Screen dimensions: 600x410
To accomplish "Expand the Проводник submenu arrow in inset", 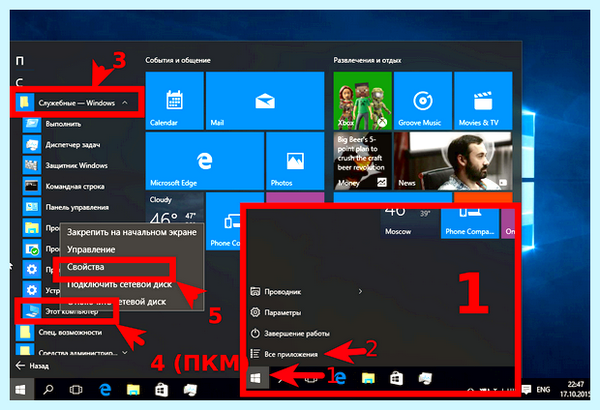I will (360, 292).
